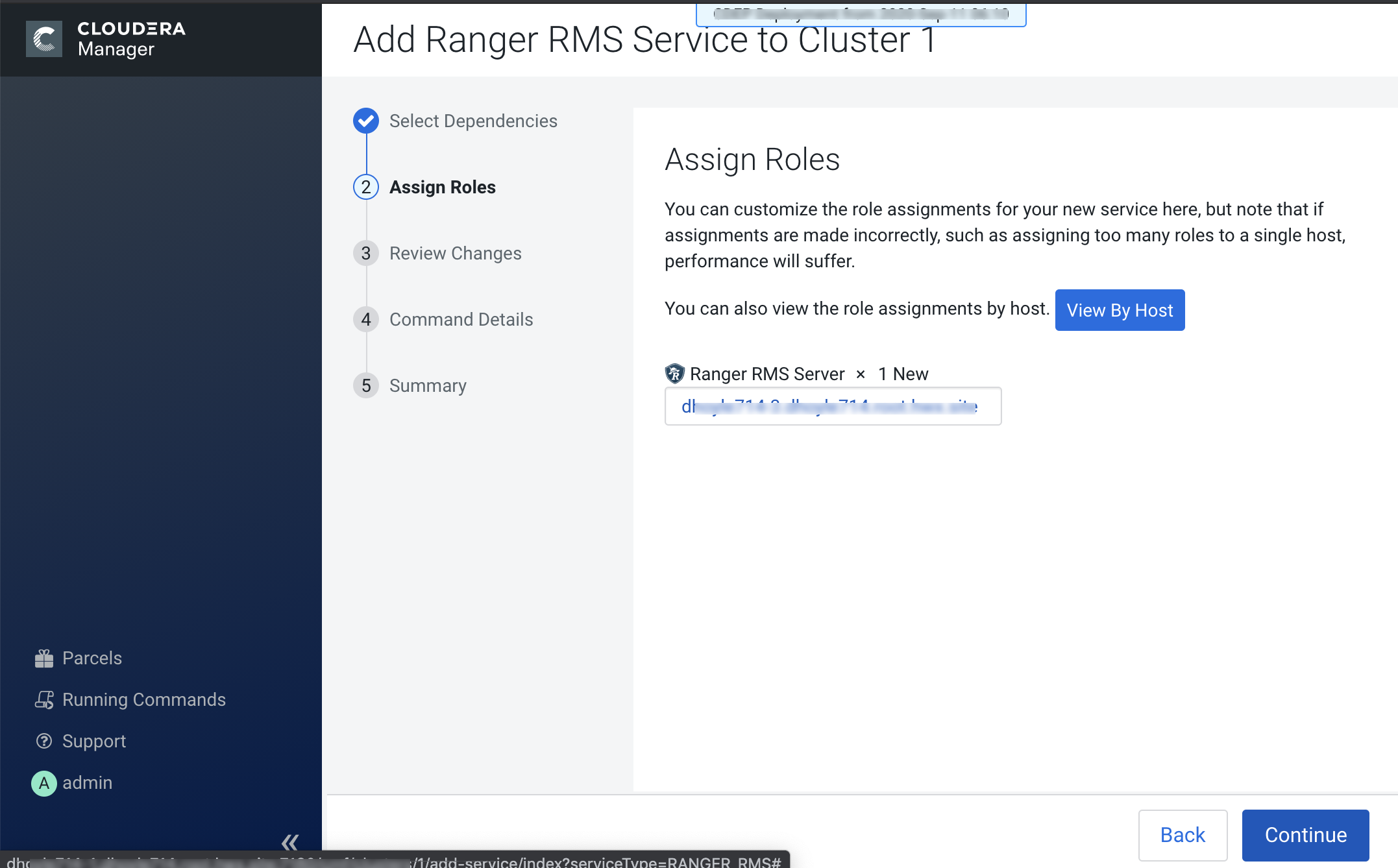
Task: Click the Cloudera Manager logo icon
Action: [x=44, y=39]
